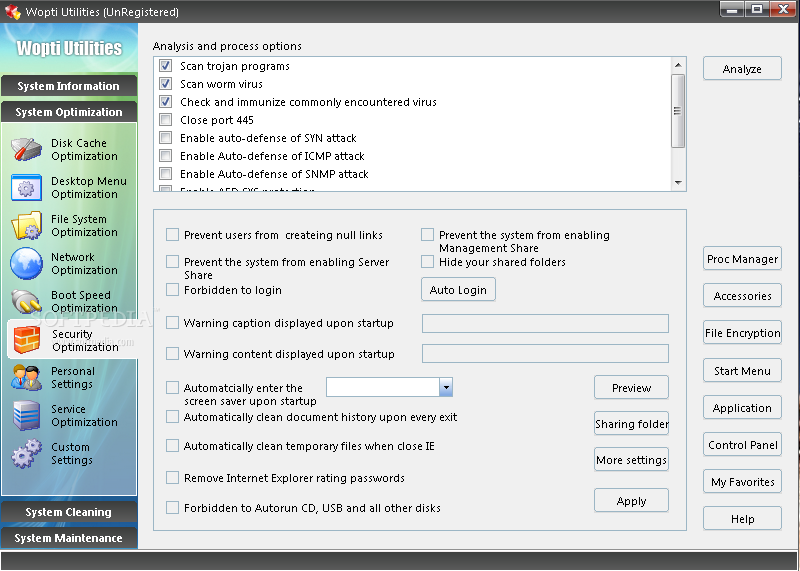Viewport: 800px width, 571px height.
Task: Enable auto-defense of SYN attack
Action: (165, 138)
